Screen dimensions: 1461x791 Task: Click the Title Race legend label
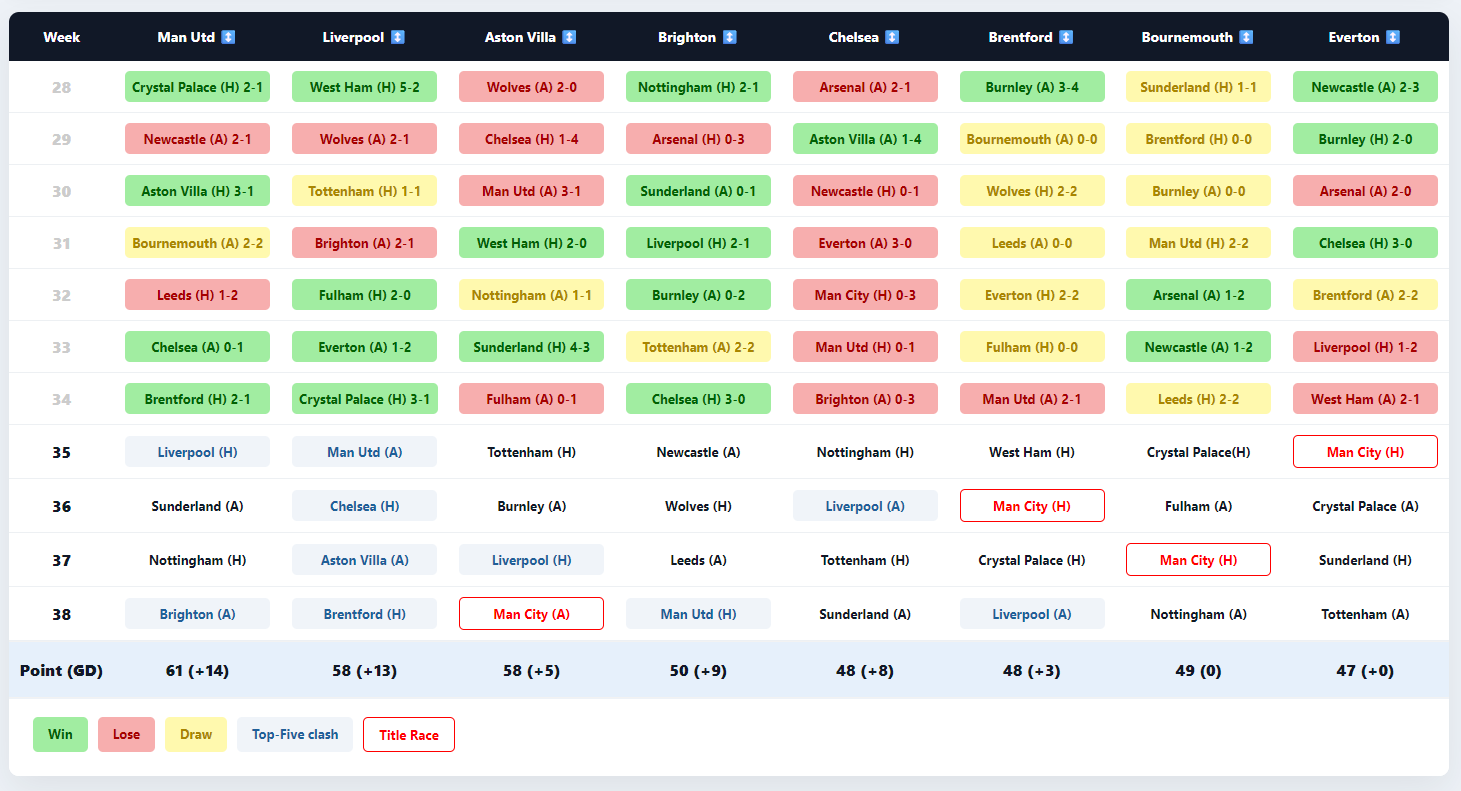tap(409, 734)
